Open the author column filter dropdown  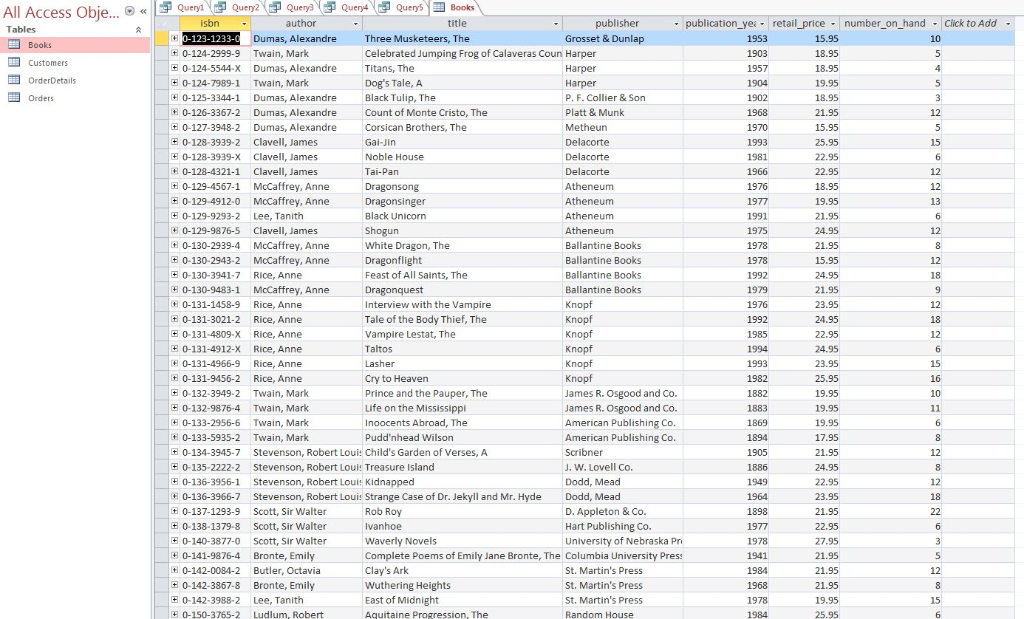(356, 24)
